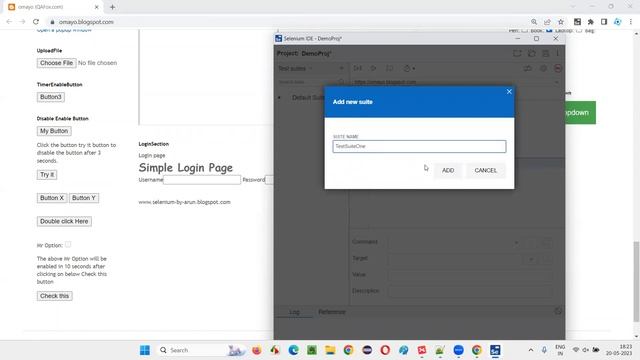The height and width of the screenshot is (360, 640).
Task: Click the share page icon
Action: click(x=547, y=22)
